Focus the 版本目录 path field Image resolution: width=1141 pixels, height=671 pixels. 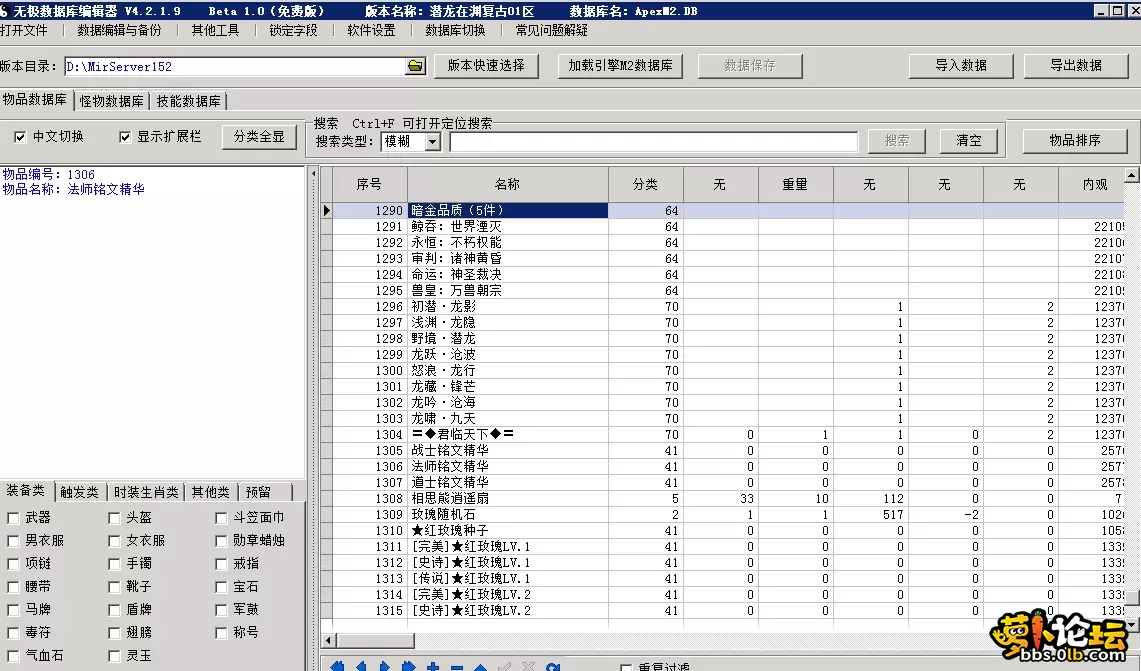[x=235, y=66]
